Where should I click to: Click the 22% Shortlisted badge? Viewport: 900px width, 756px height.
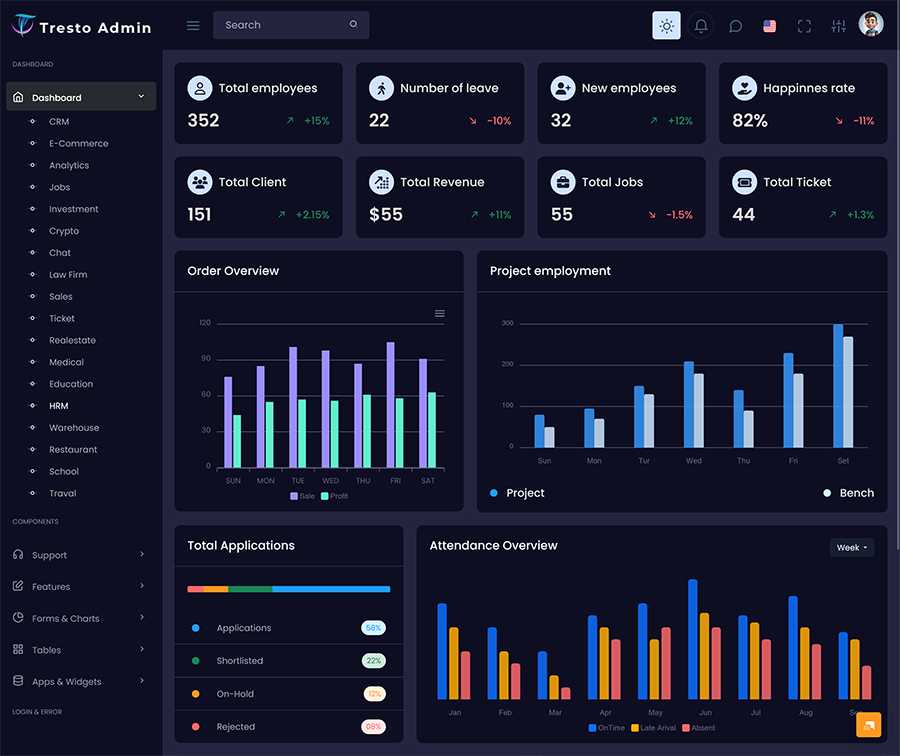pyautogui.click(x=374, y=661)
